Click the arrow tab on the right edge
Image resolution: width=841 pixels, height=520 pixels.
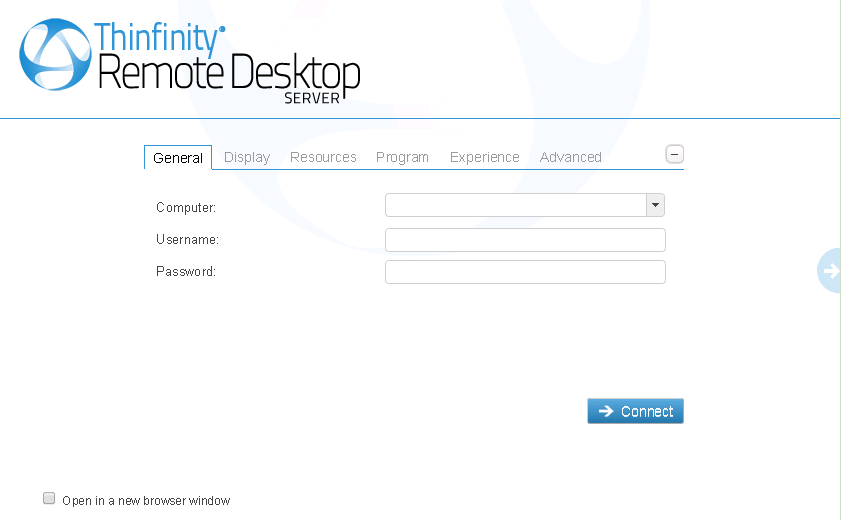[829, 271]
